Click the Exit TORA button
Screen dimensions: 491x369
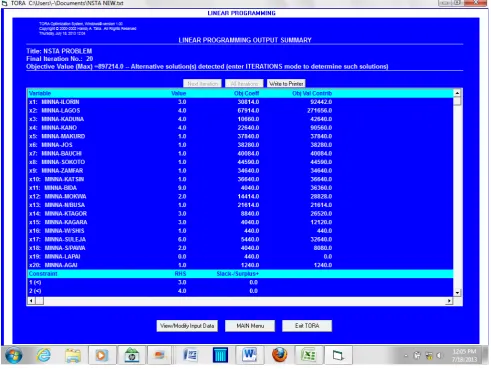[x=307, y=326]
